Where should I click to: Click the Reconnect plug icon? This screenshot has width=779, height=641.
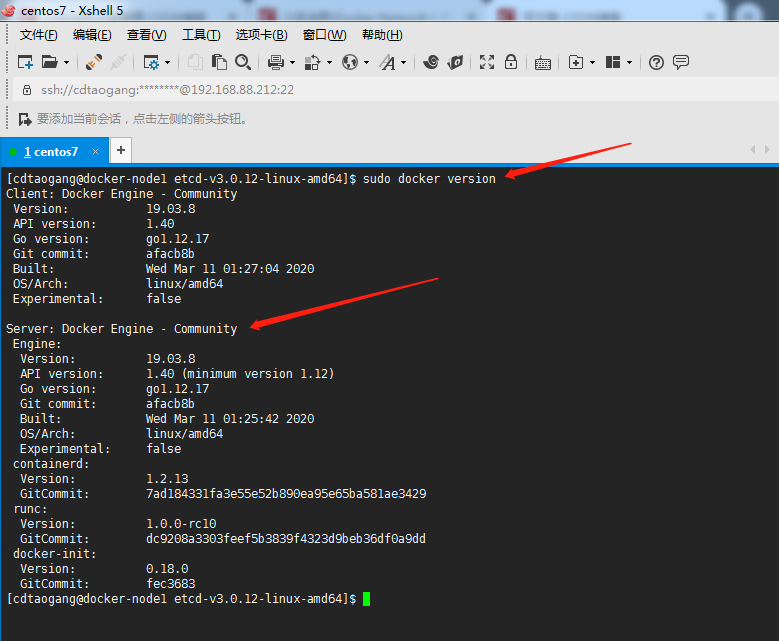pos(93,62)
